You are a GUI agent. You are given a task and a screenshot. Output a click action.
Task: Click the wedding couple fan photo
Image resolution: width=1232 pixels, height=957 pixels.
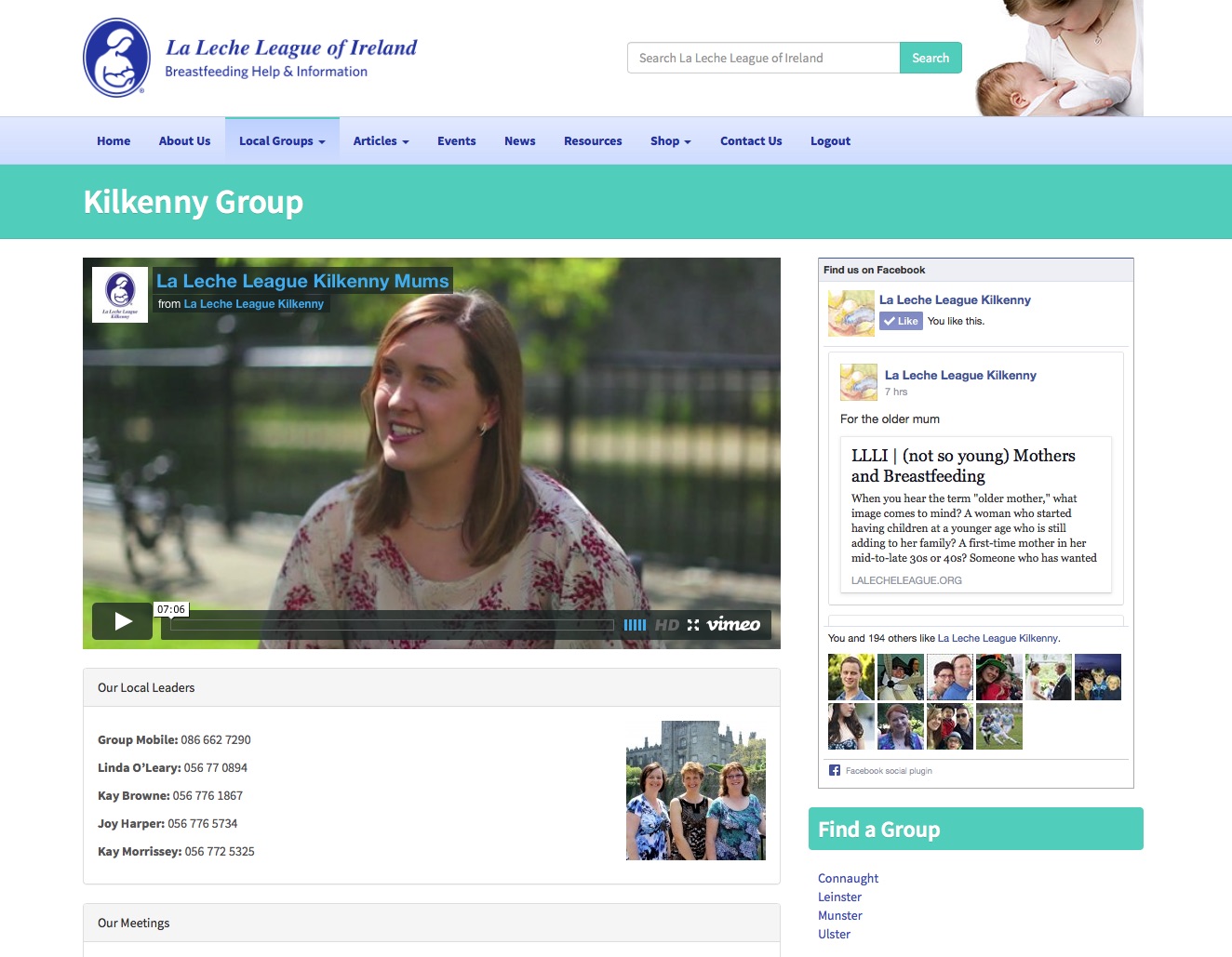[x=1049, y=677]
